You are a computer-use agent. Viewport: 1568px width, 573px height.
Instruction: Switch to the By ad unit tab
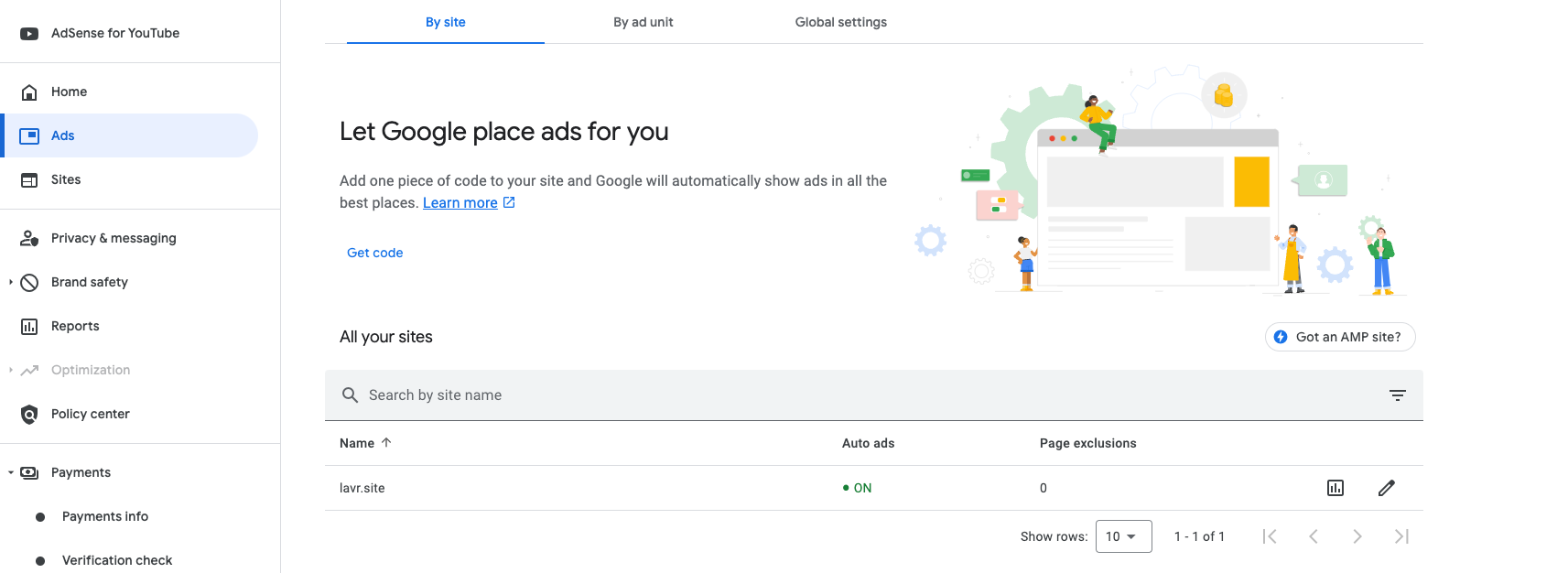click(x=643, y=22)
